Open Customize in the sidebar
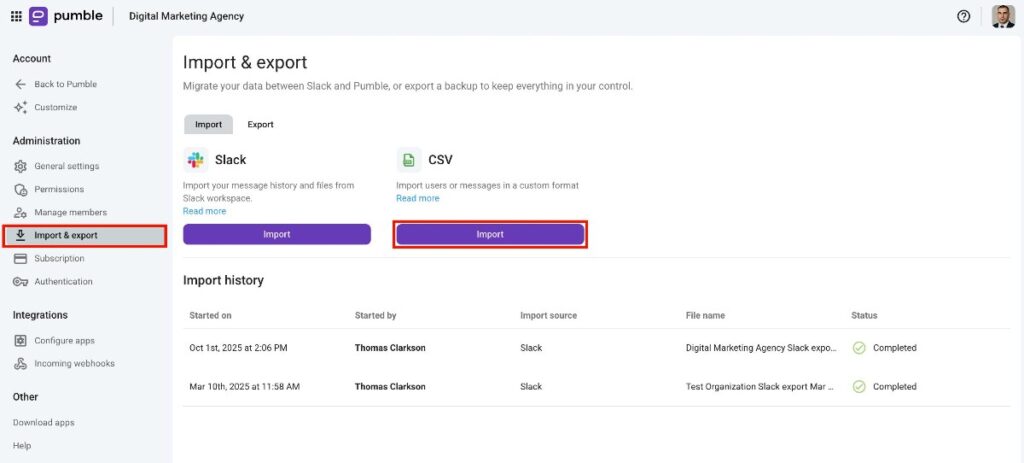 coord(56,107)
